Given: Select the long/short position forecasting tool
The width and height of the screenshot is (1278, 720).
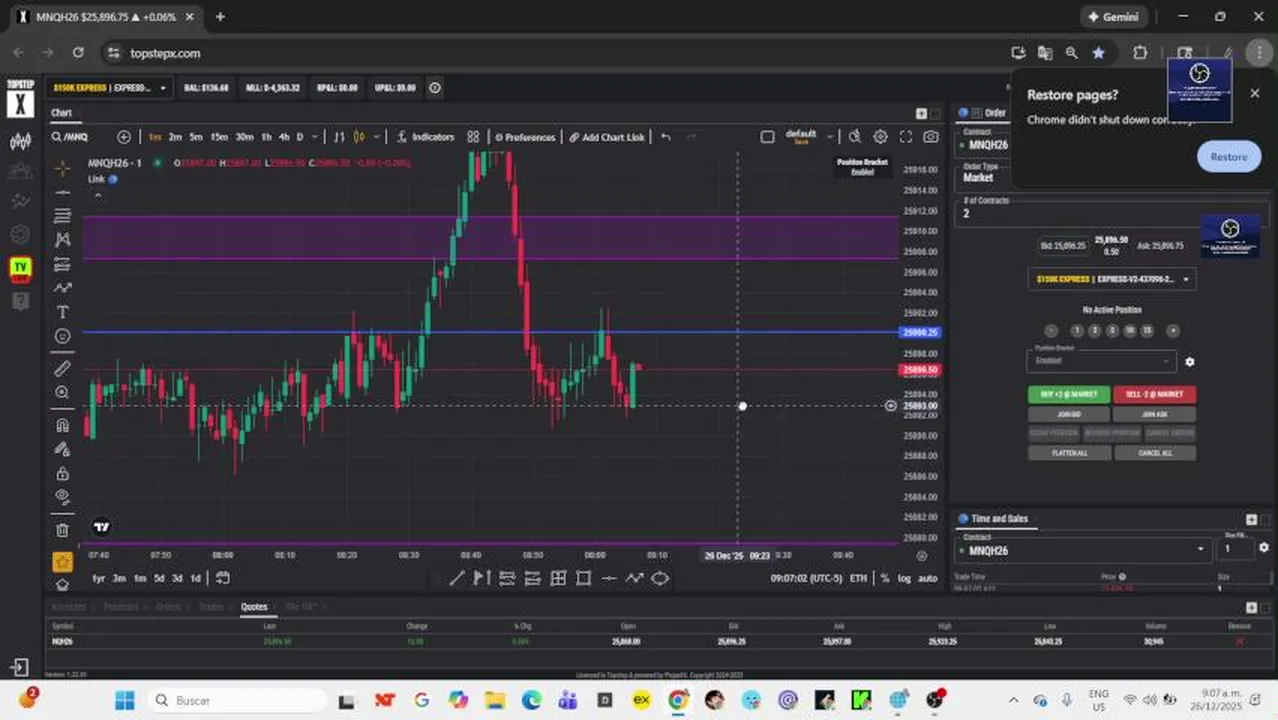Looking at the screenshot, I should coord(62,264).
